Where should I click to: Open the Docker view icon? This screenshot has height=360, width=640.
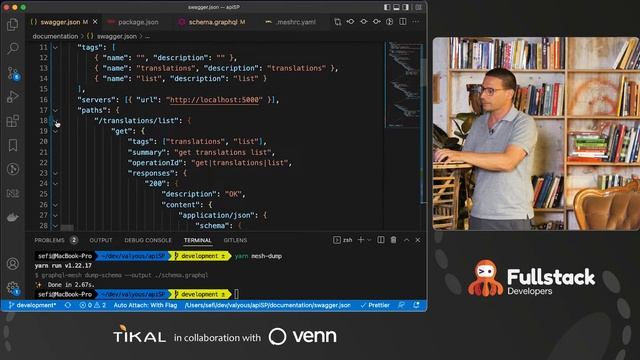pyautogui.click(x=13, y=217)
